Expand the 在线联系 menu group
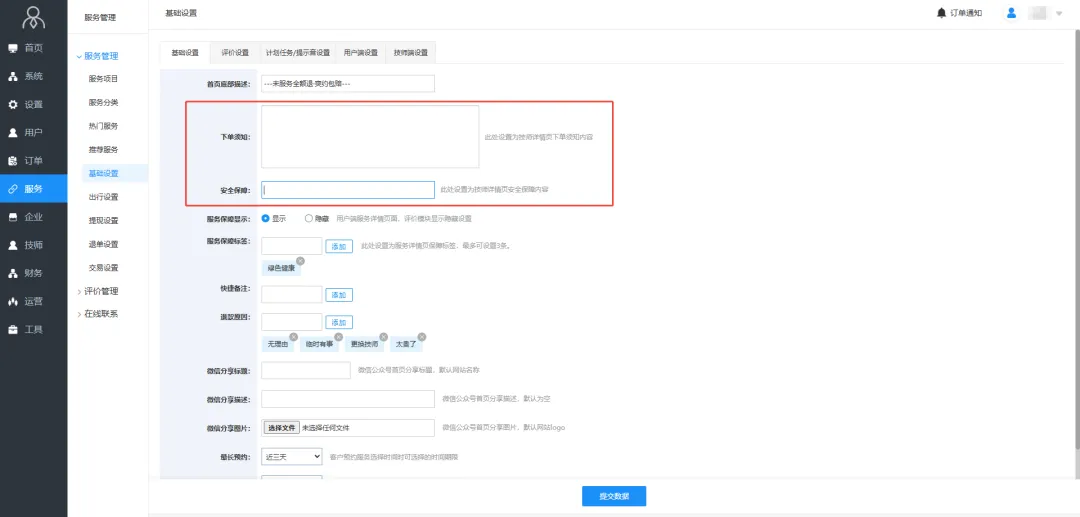 click(x=100, y=313)
